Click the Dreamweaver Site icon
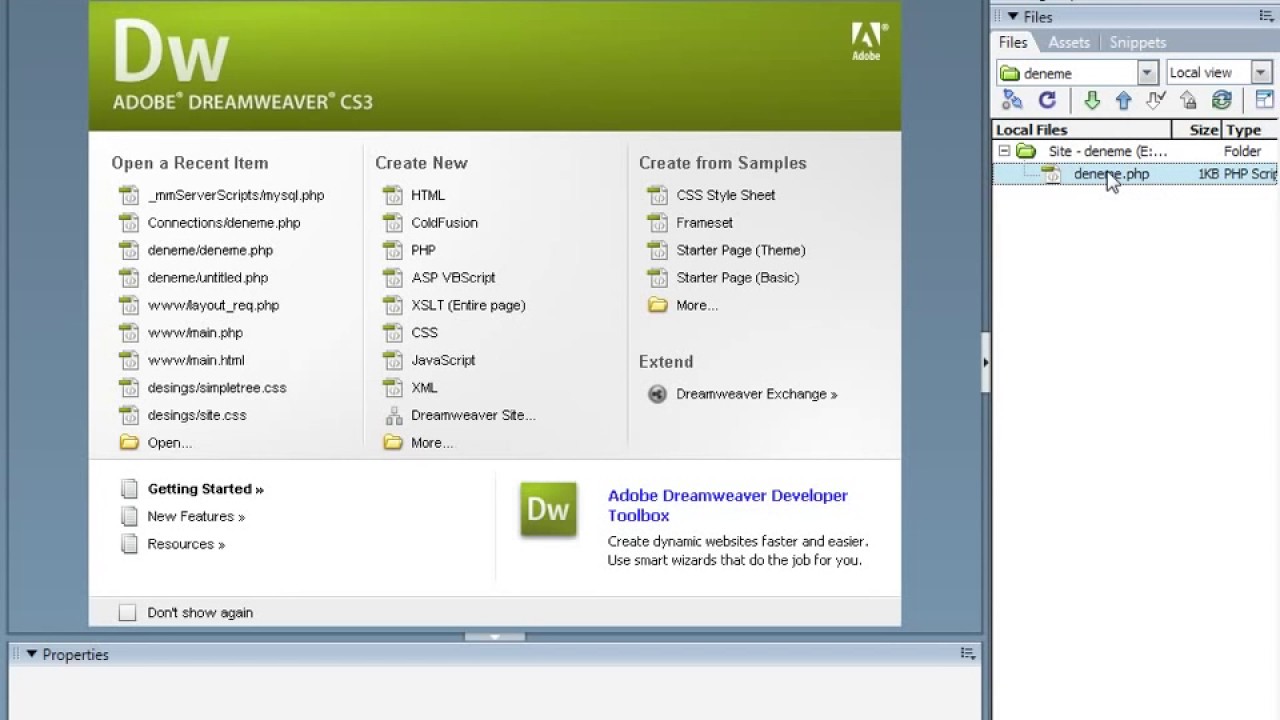Image resolution: width=1280 pixels, height=720 pixels. pos(393,415)
